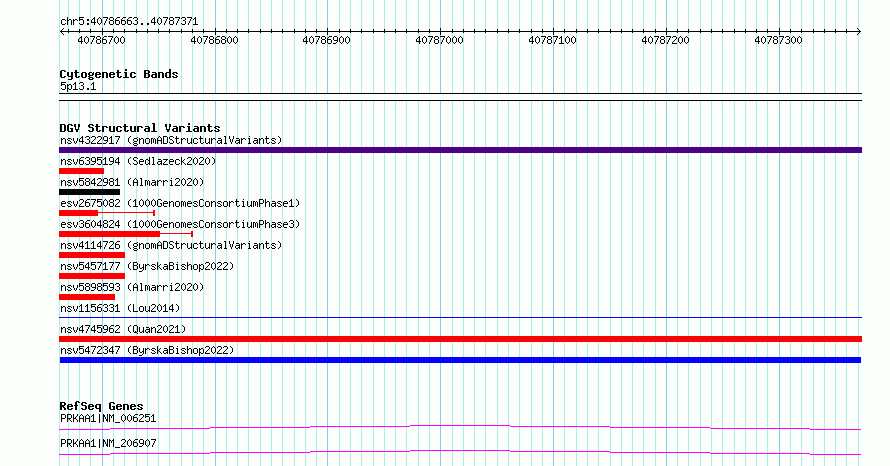Click the right arrow of the ruler
This screenshot has width=890, height=466.
click(859, 32)
